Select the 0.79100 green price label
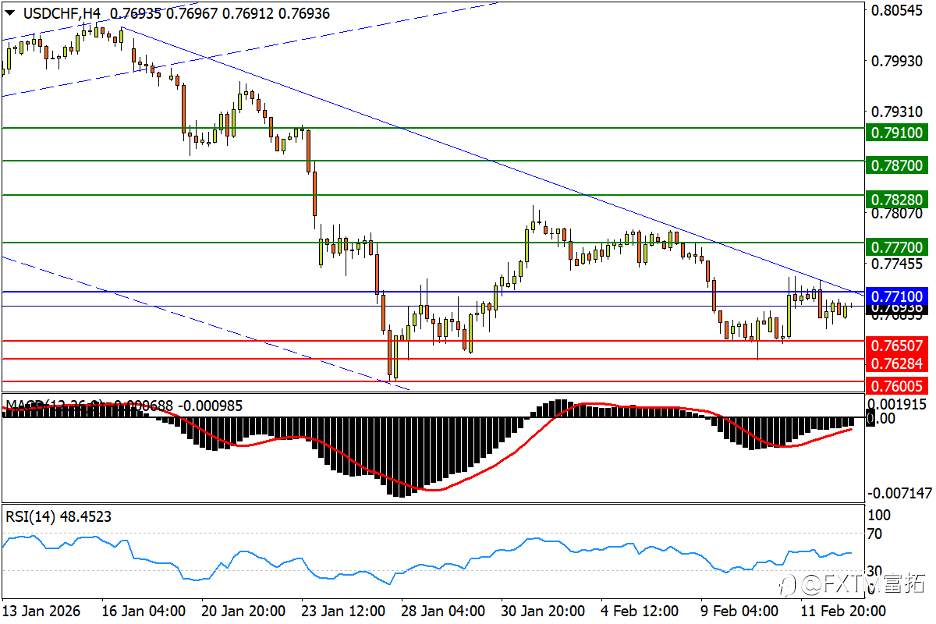Screen dimensions: 936x624 (x=897, y=133)
